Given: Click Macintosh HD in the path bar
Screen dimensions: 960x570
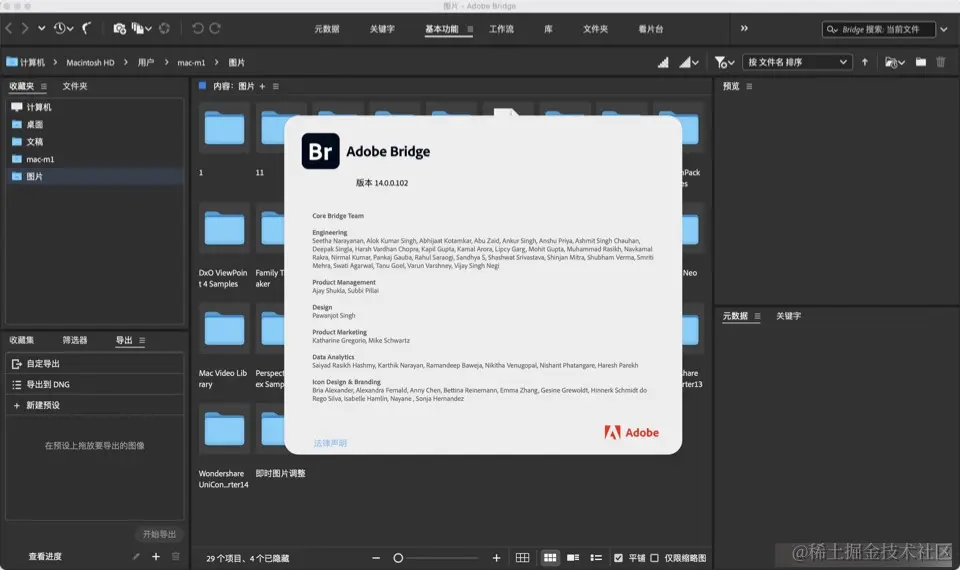Looking at the screenshot, I should [90, 62].
